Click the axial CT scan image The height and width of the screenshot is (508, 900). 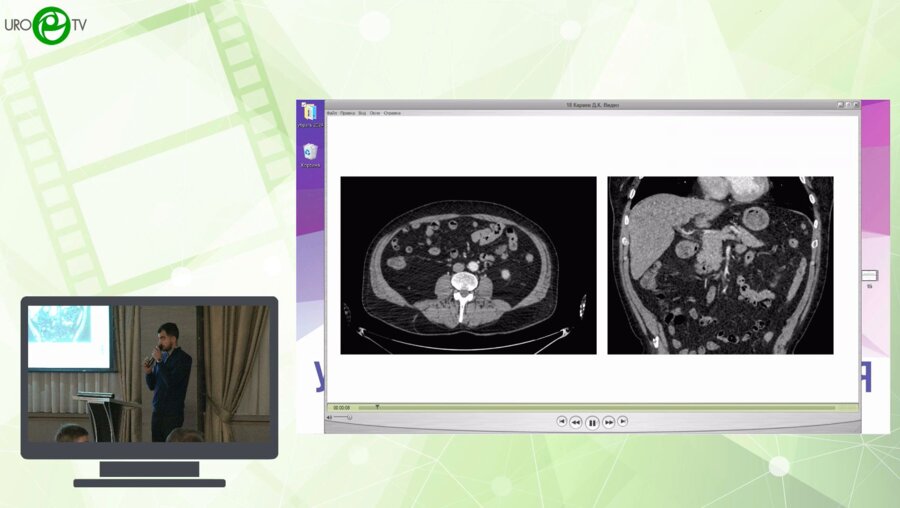(x=468, y=265)
